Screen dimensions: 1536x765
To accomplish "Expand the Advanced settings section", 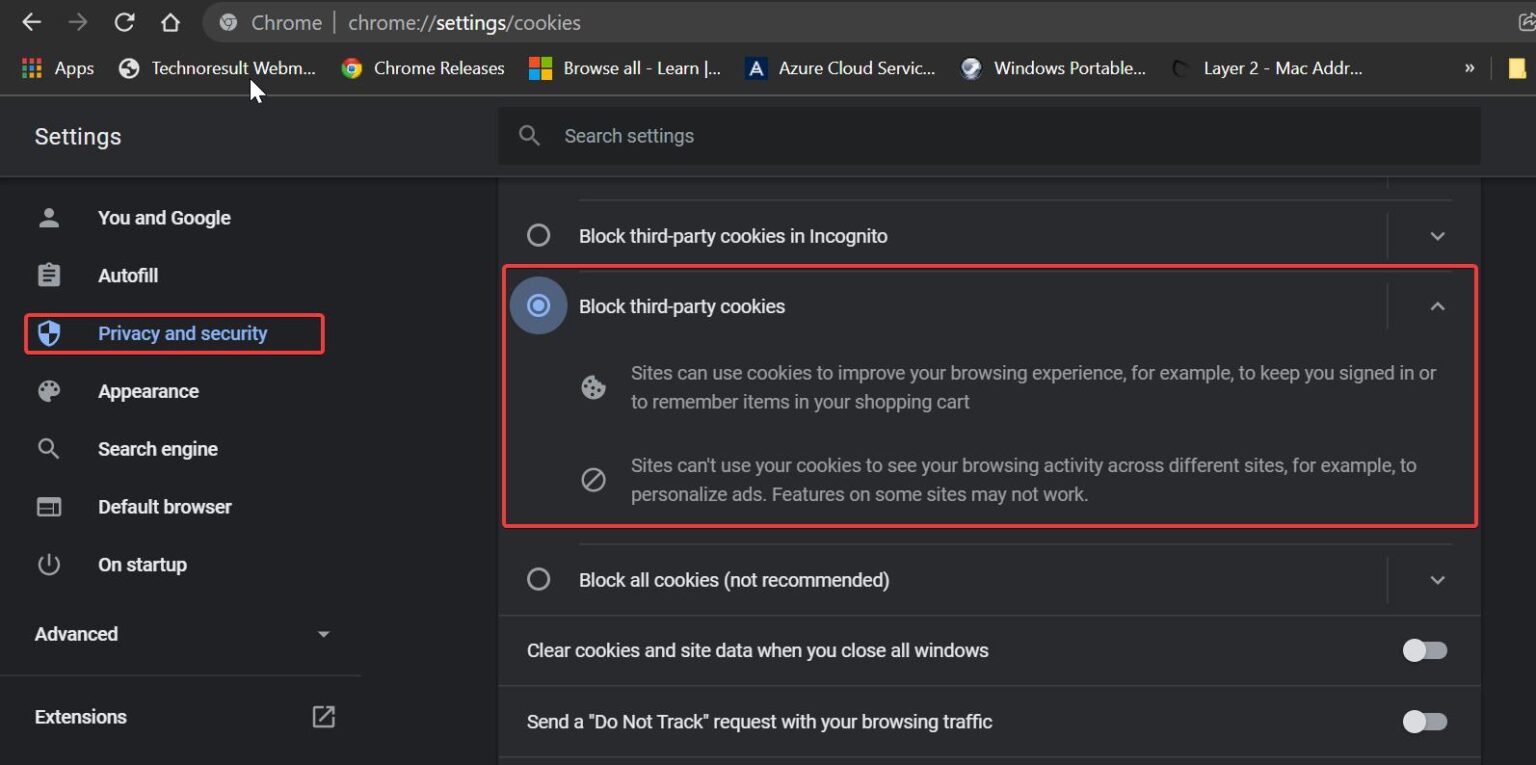I will (322, 633).
